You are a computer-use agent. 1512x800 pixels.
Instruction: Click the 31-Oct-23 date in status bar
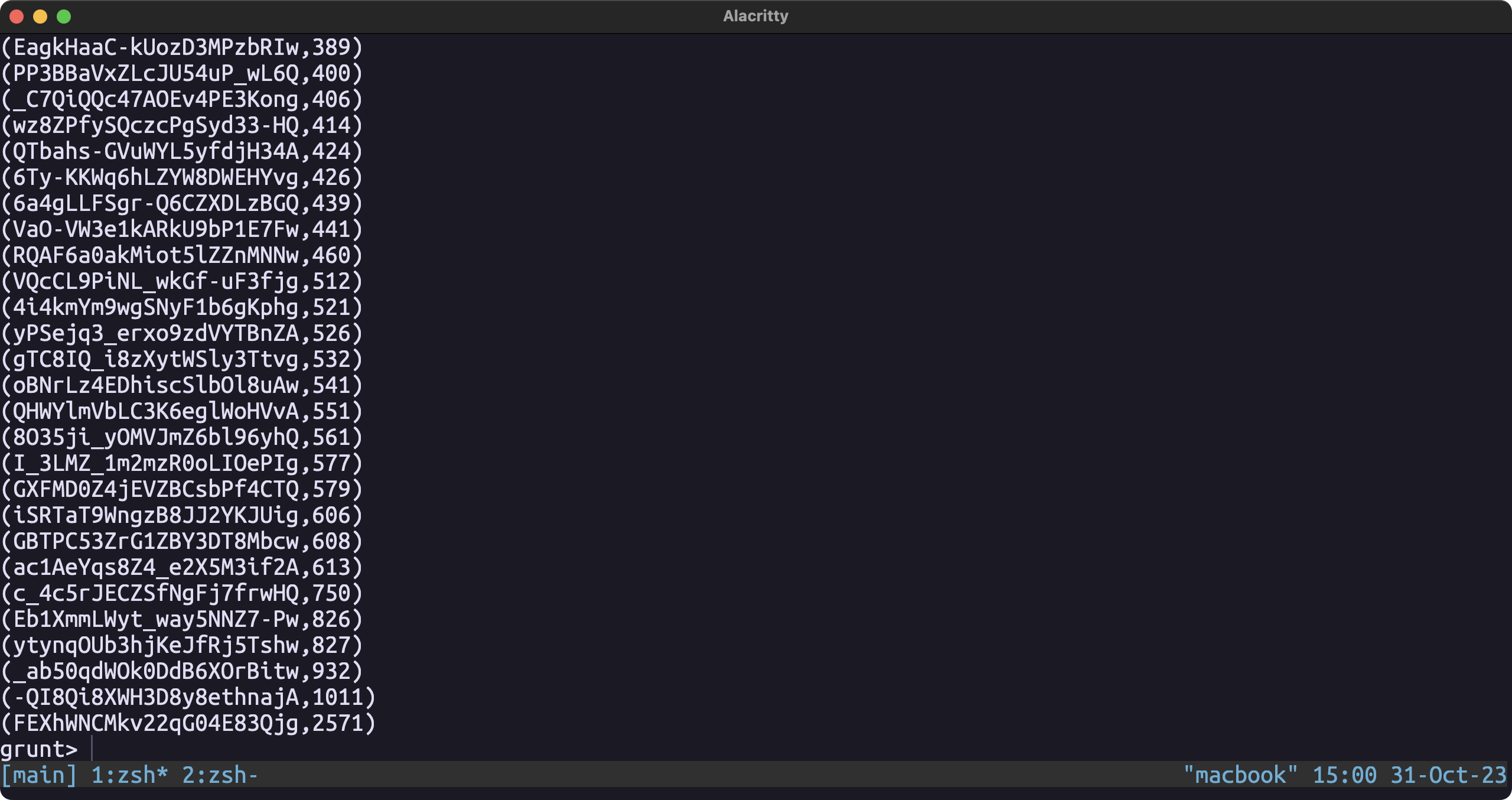(x=1448, y=775)
